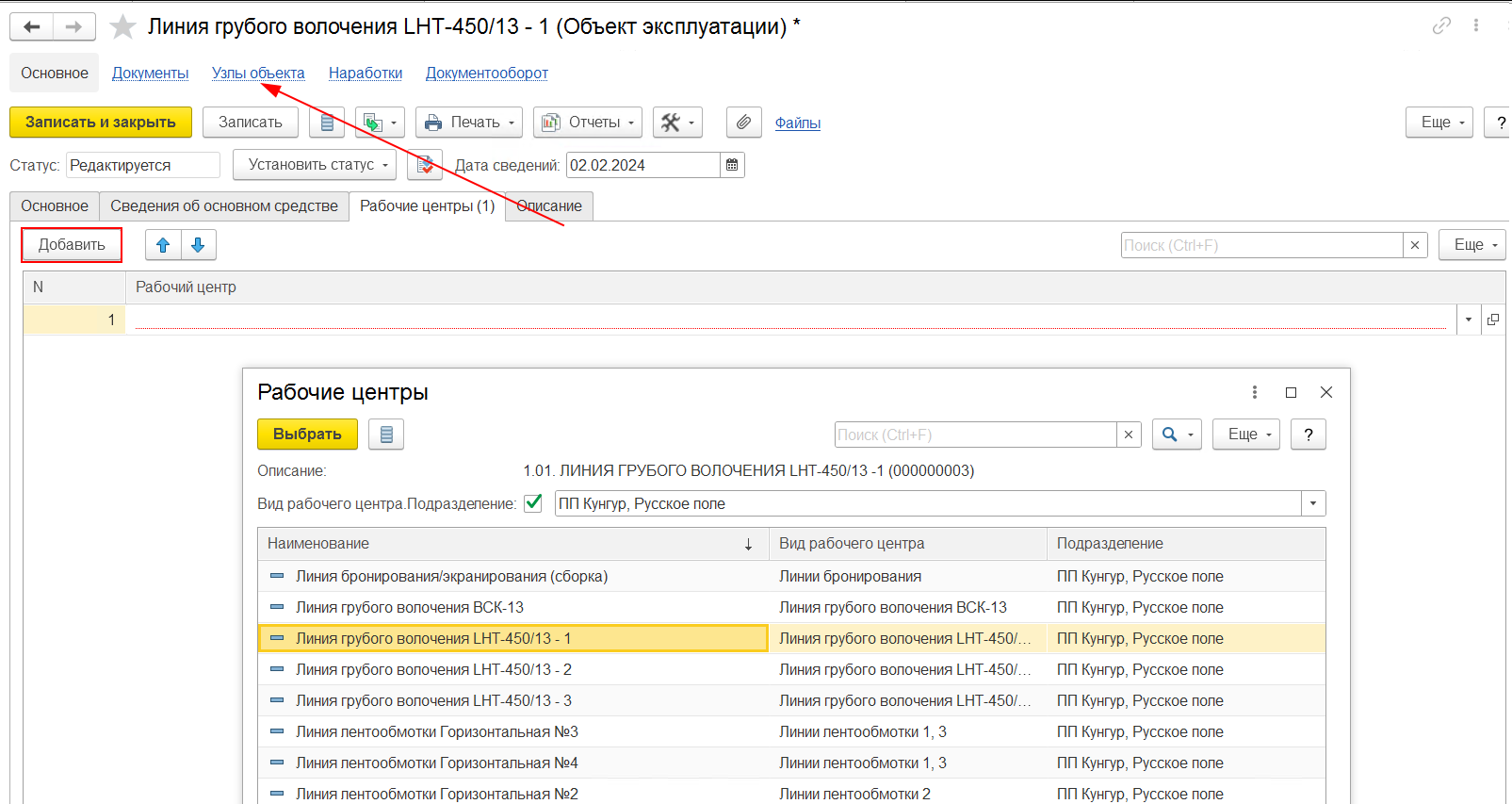1512x804 pixels.
Task: Open the top toolbar Еще menu
Action: click(1439, 123)
